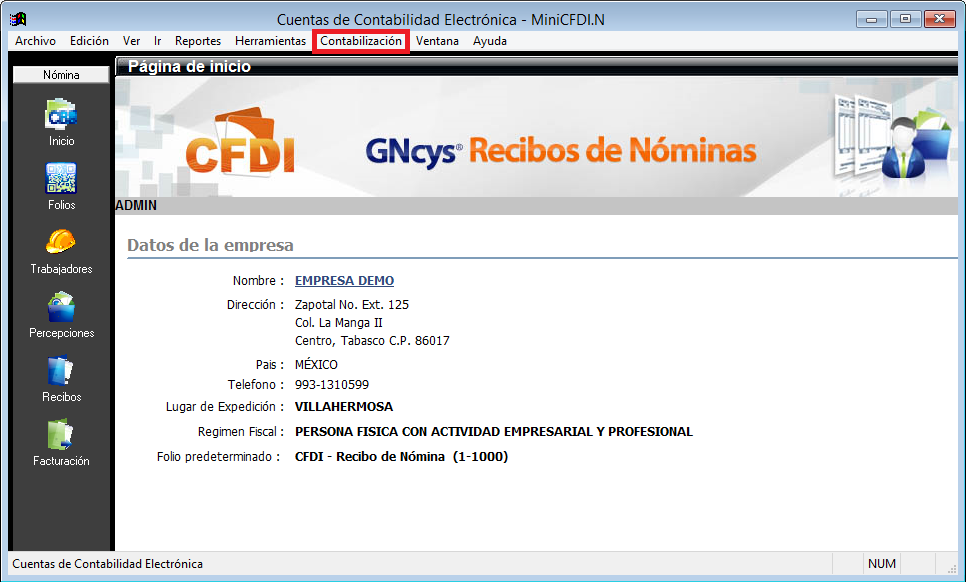Open the Herramientas menu

click(270, 41)
